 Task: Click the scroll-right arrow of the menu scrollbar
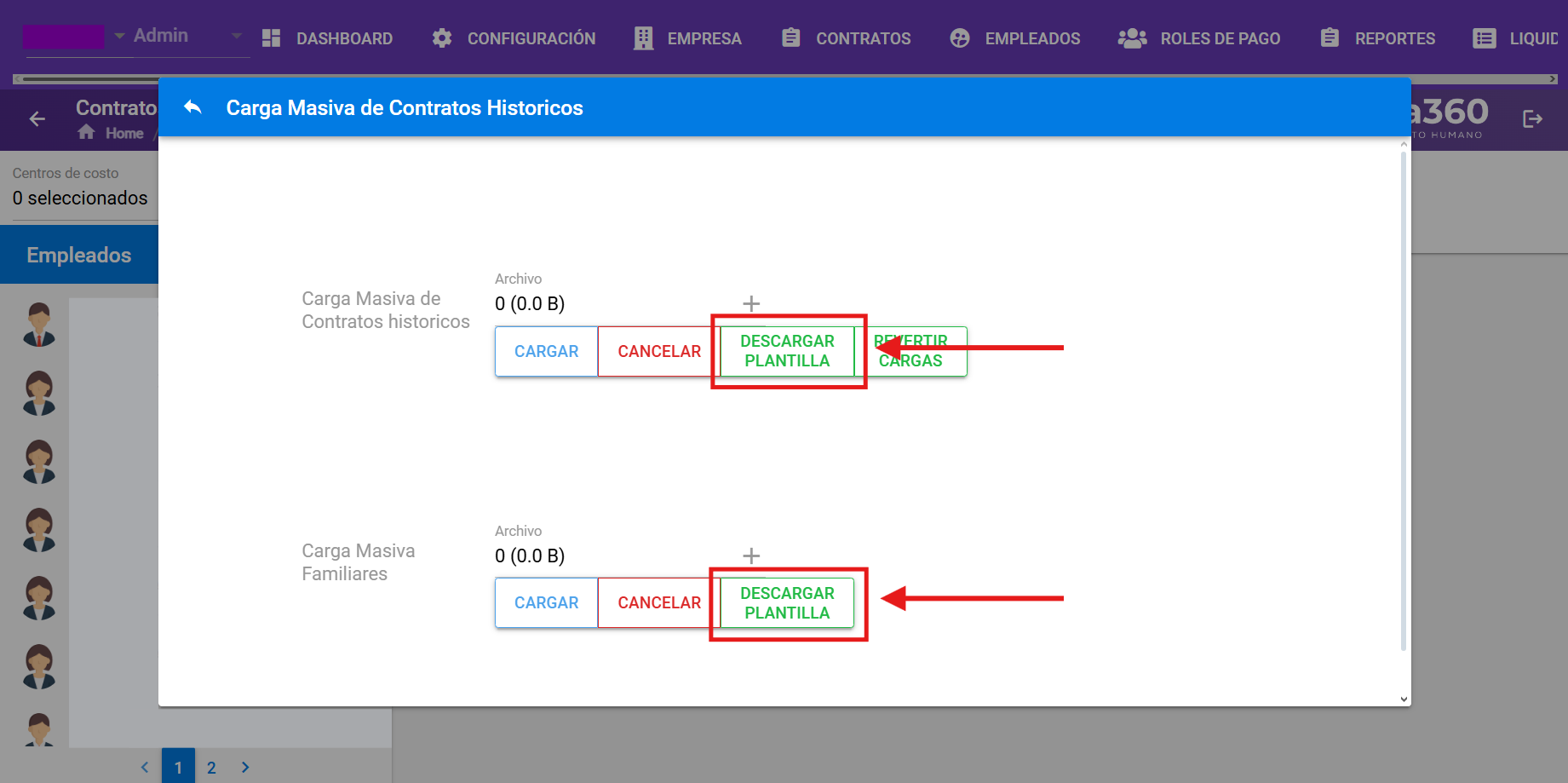click(1553, 78)
